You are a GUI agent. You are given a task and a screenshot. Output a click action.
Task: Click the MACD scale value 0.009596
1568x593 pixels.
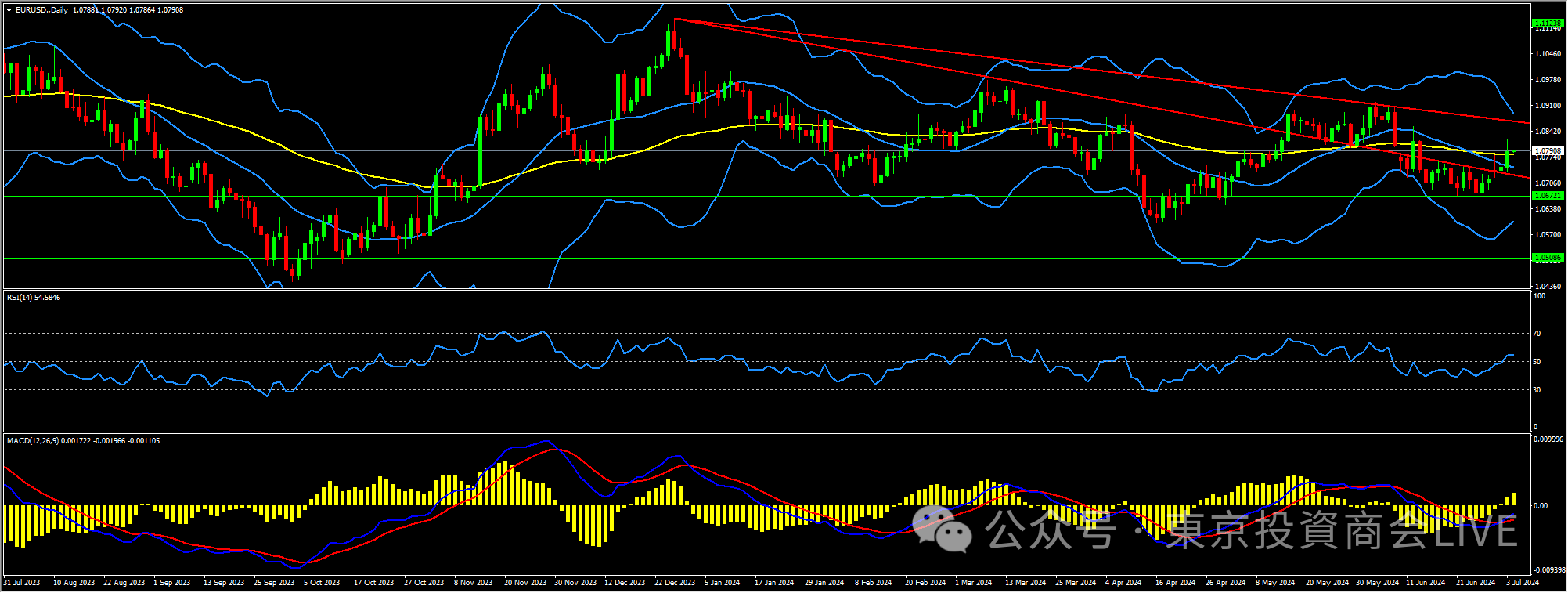(x=1548, y=439)
